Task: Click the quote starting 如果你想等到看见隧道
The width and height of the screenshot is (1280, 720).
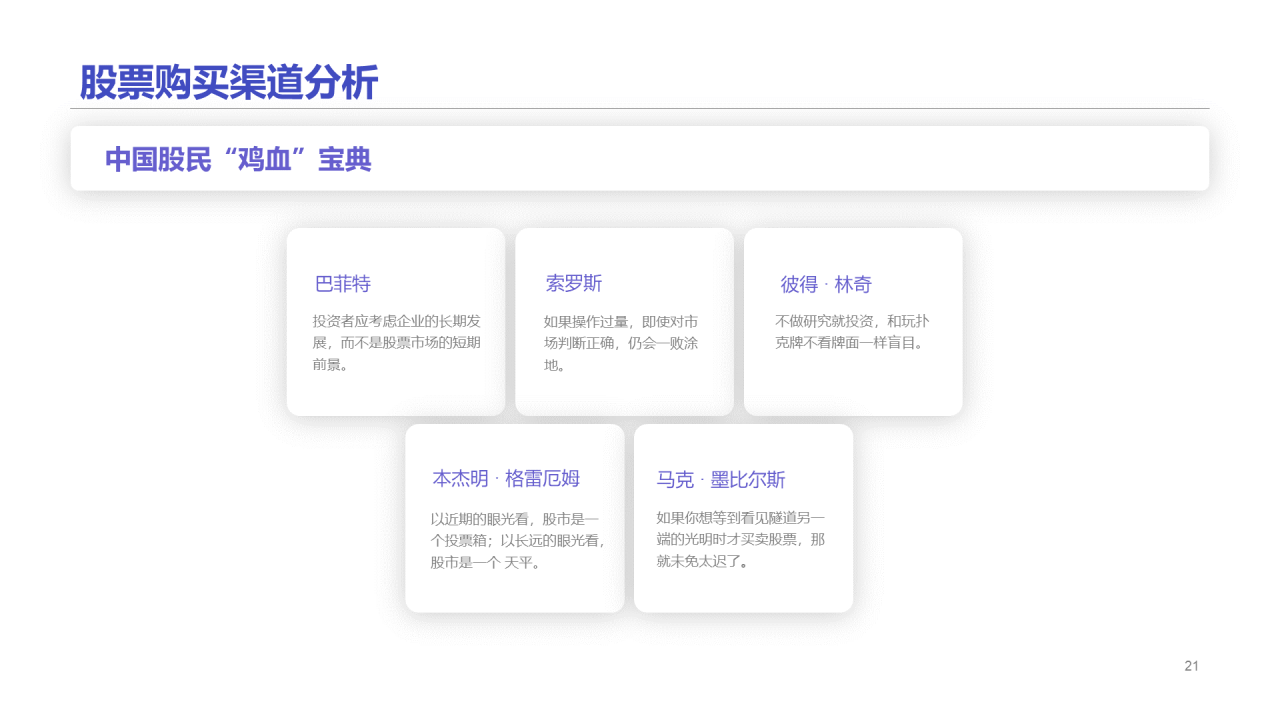Action: [x=741, y=539]
